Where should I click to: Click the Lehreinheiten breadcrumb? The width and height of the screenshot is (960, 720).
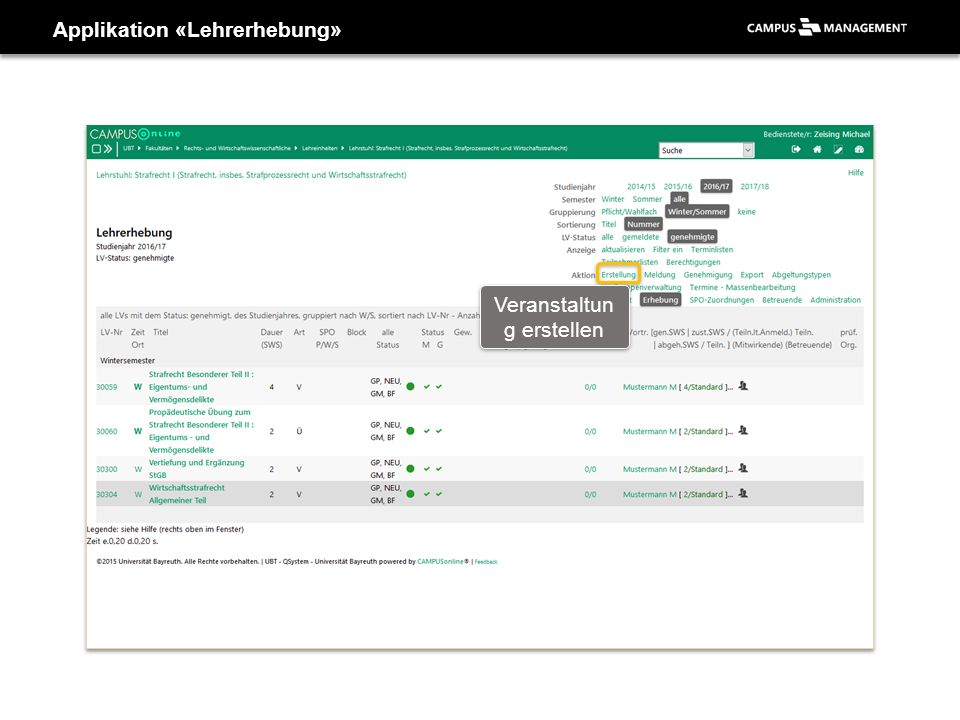click(320, 148)
